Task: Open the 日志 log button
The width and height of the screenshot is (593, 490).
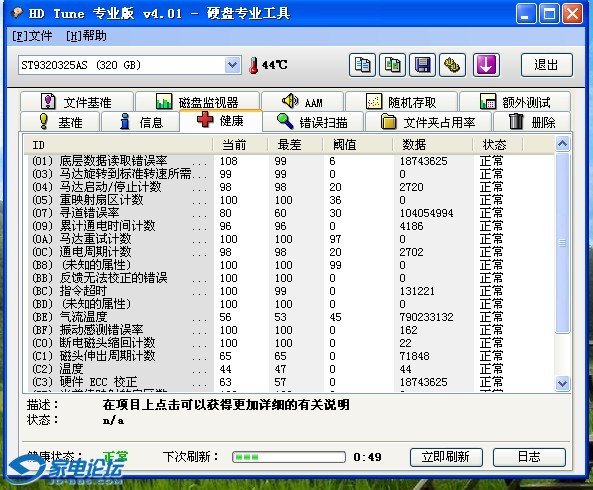Action: (x=529, y=457)
